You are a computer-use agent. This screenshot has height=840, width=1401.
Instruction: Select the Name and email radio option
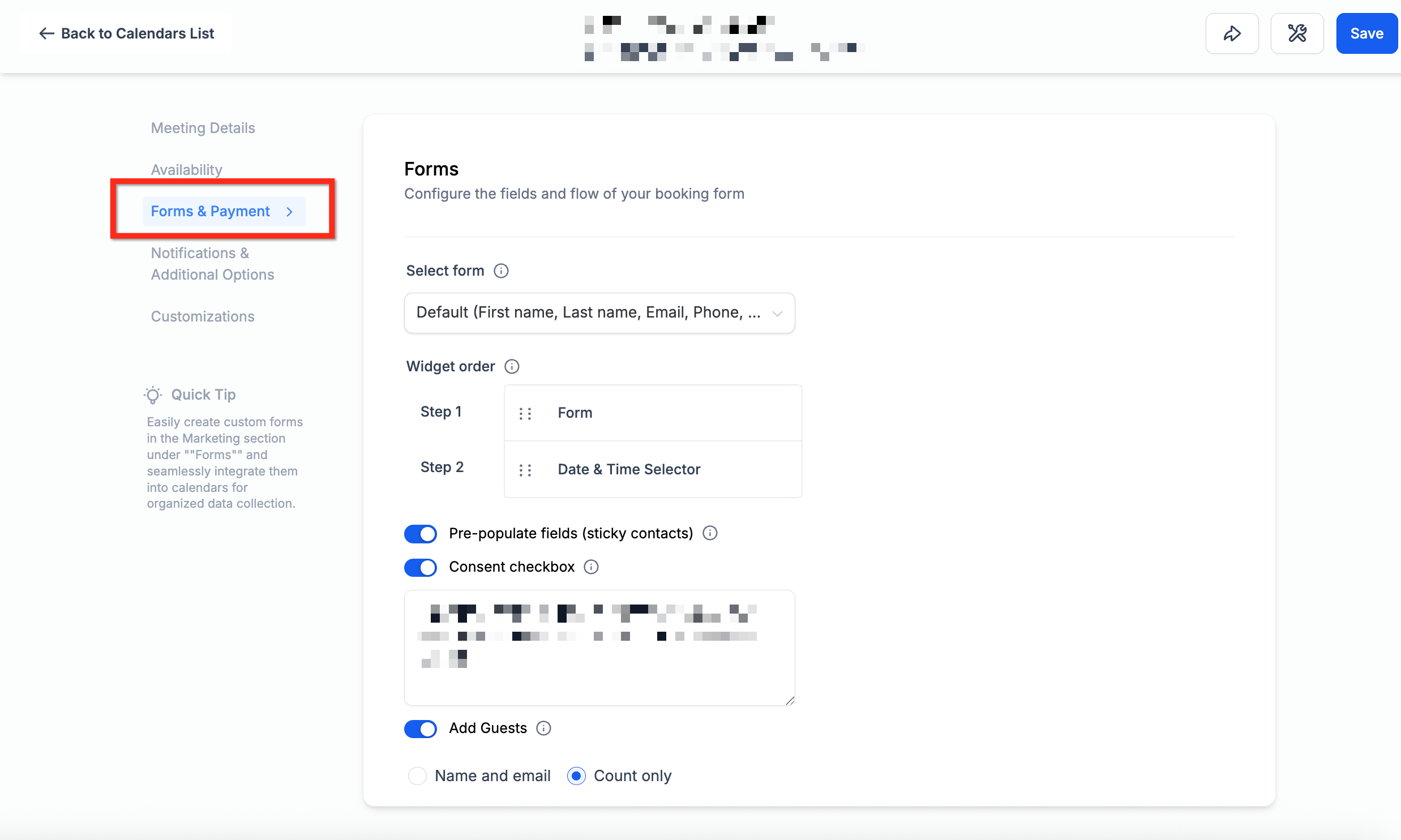(417, 775)
